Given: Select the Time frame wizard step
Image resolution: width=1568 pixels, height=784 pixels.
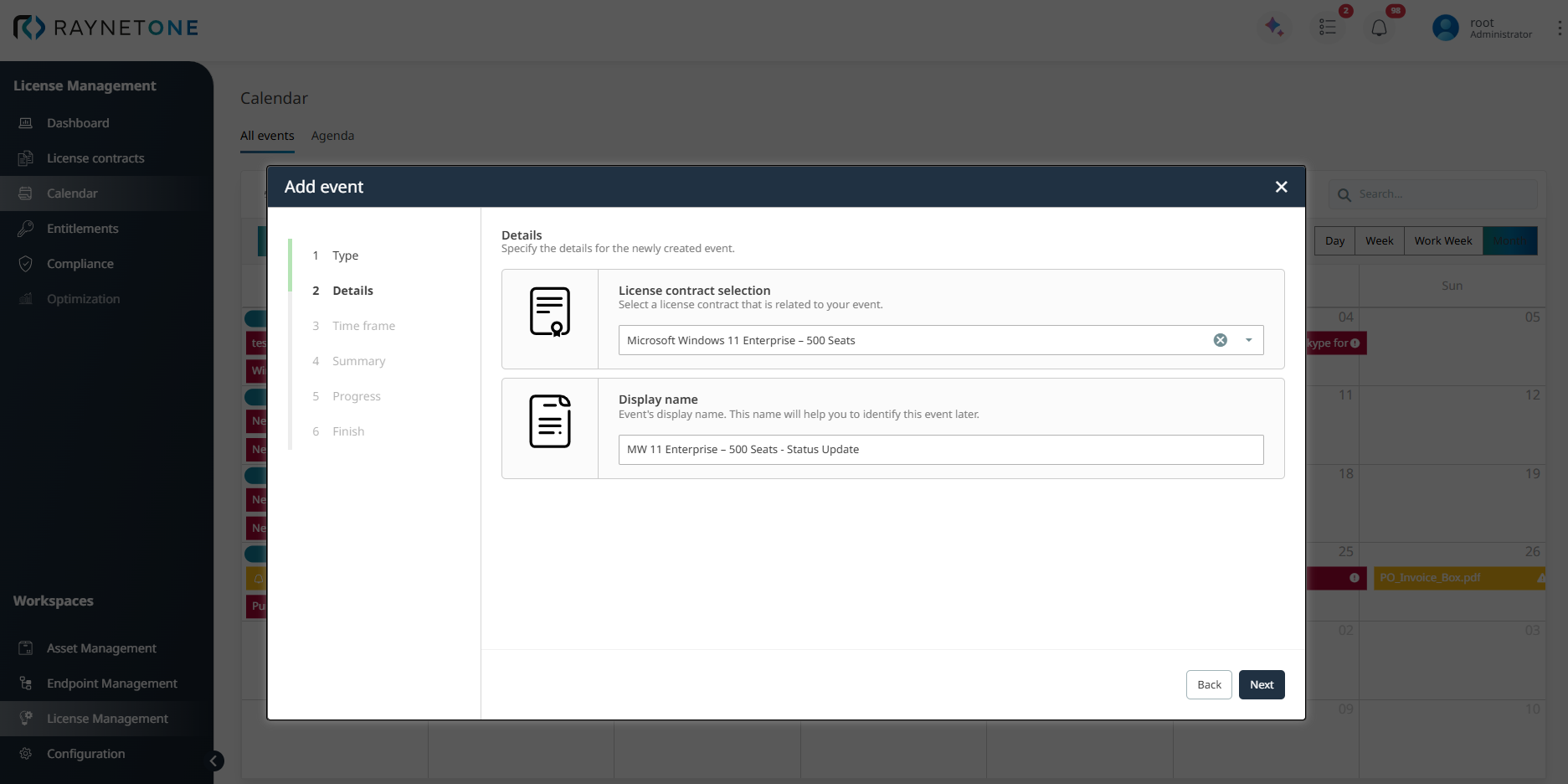Looking at the screenshot, I should point(363,326).
